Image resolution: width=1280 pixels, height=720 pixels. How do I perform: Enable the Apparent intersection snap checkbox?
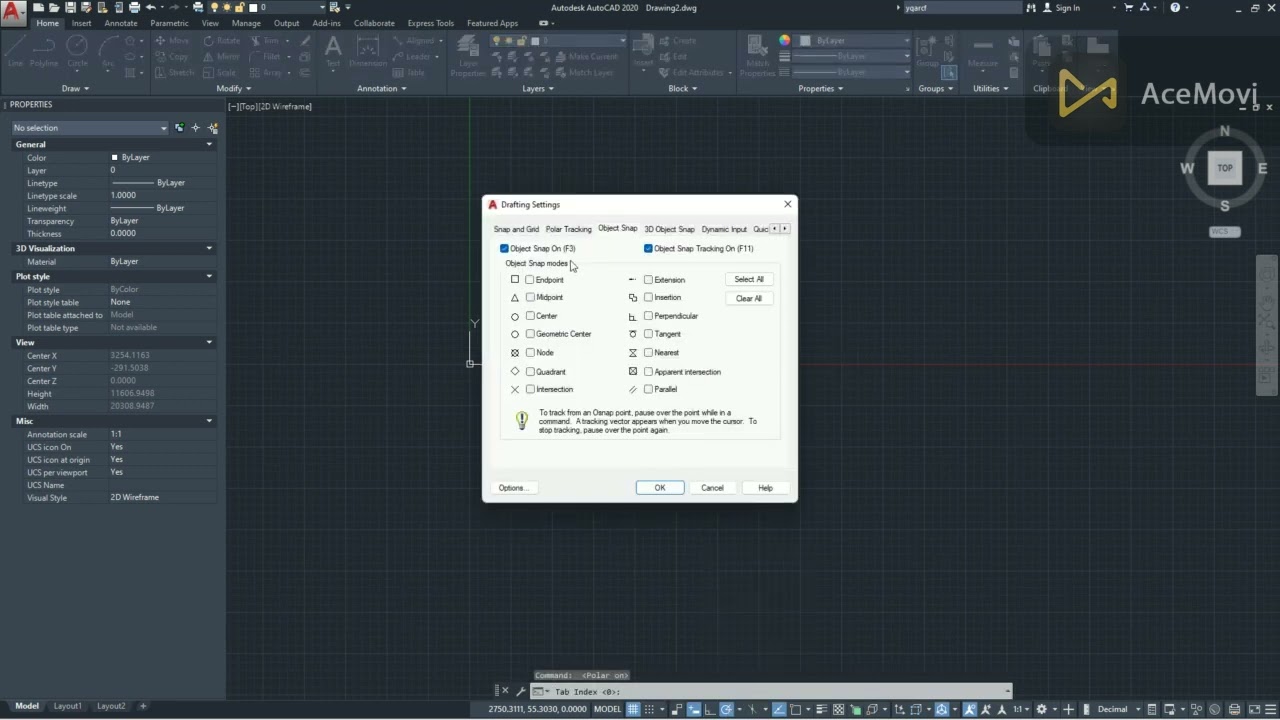coord(648,372)
